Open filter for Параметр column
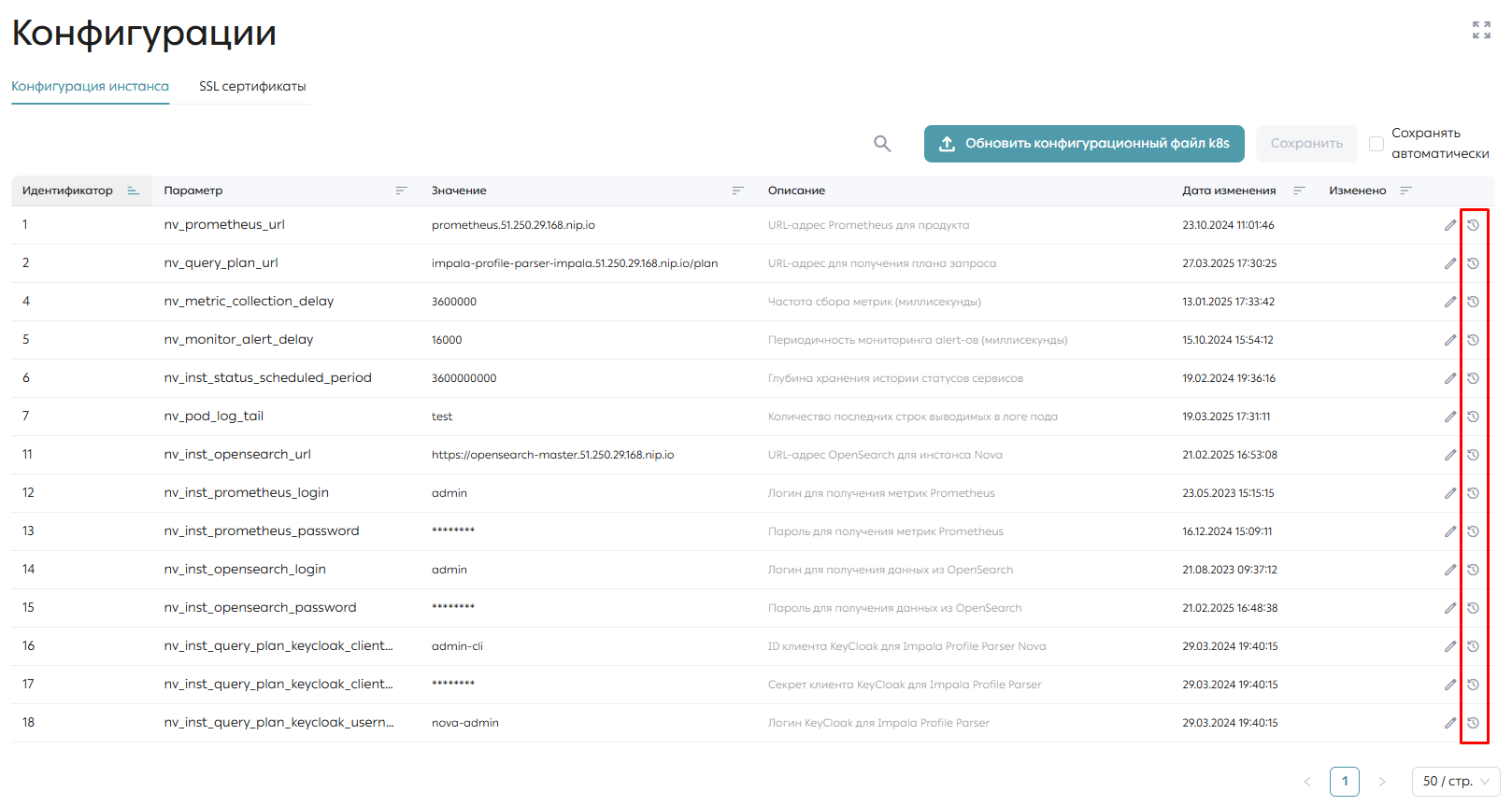This screenshot has height=806, width=1512. (x=402, y=191)
